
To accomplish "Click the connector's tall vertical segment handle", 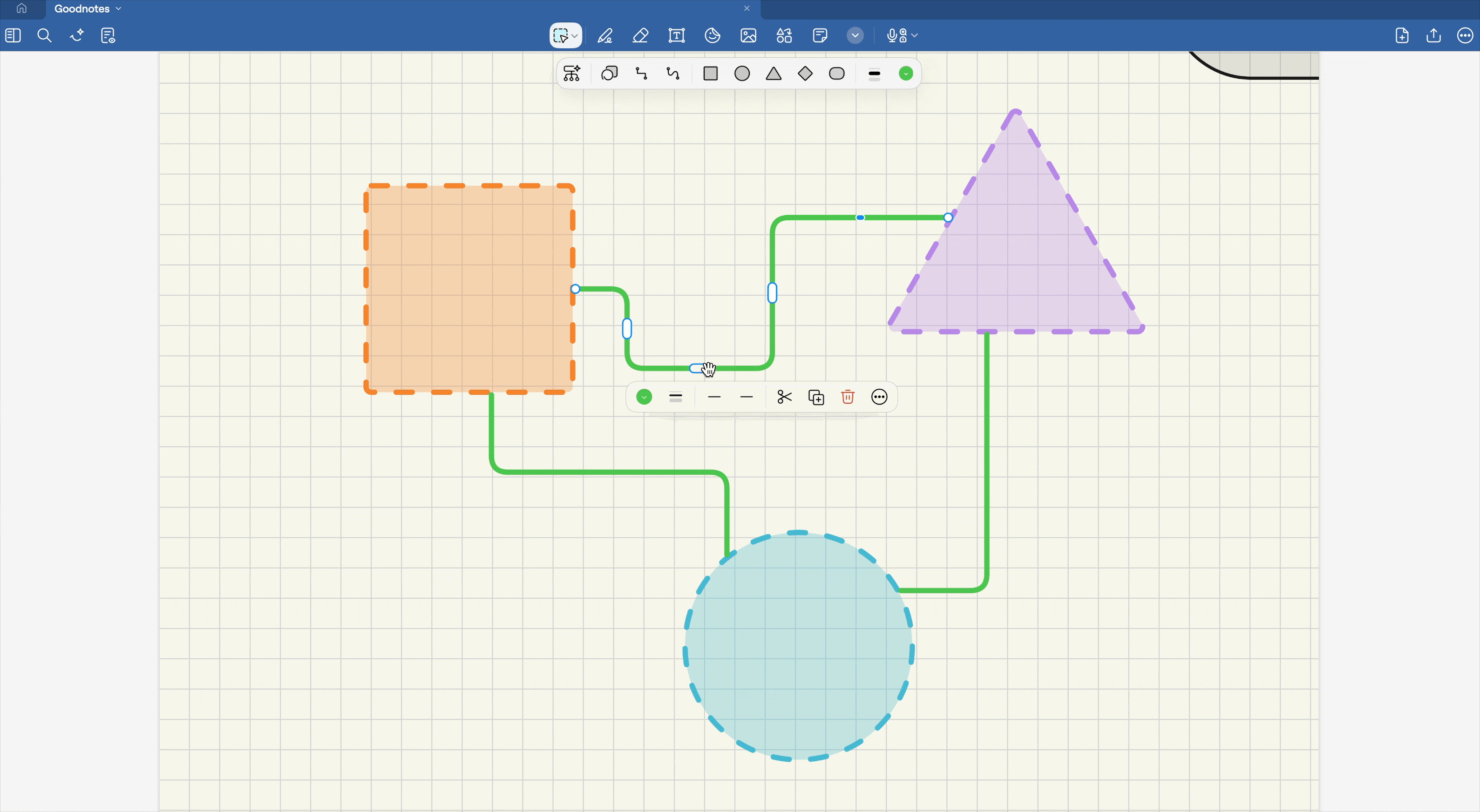I will (772, 293).
